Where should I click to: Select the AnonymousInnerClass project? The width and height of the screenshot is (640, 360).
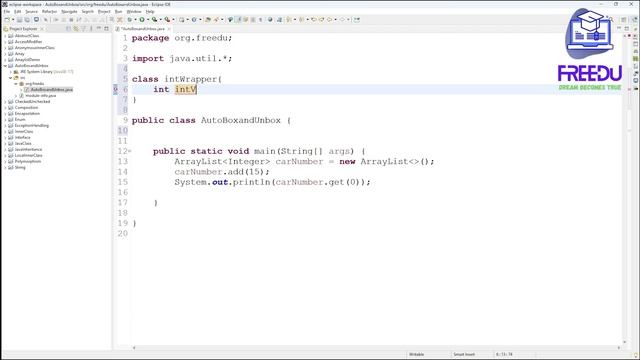(x=34, y=48)
